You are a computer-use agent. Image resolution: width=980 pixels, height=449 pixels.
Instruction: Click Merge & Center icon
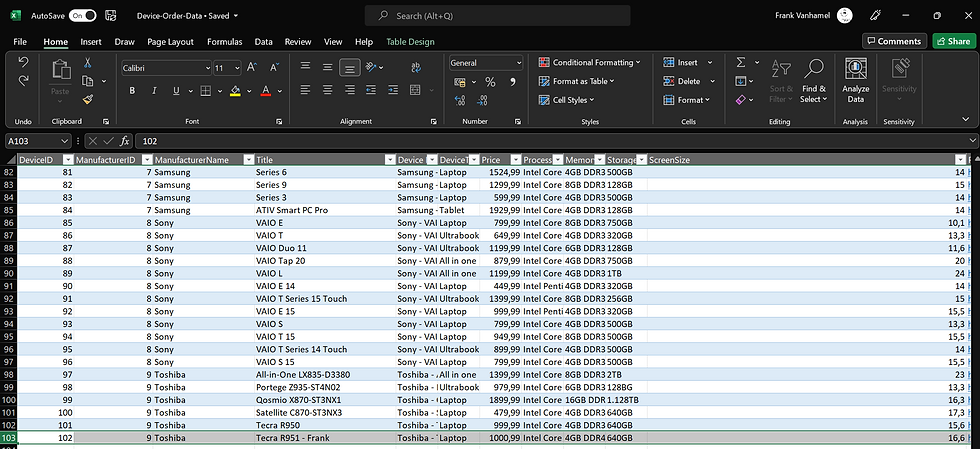point(414,90)
